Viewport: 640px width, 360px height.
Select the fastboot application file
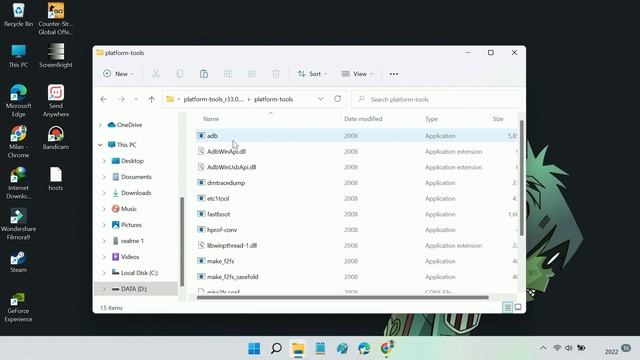click(356, 214)
